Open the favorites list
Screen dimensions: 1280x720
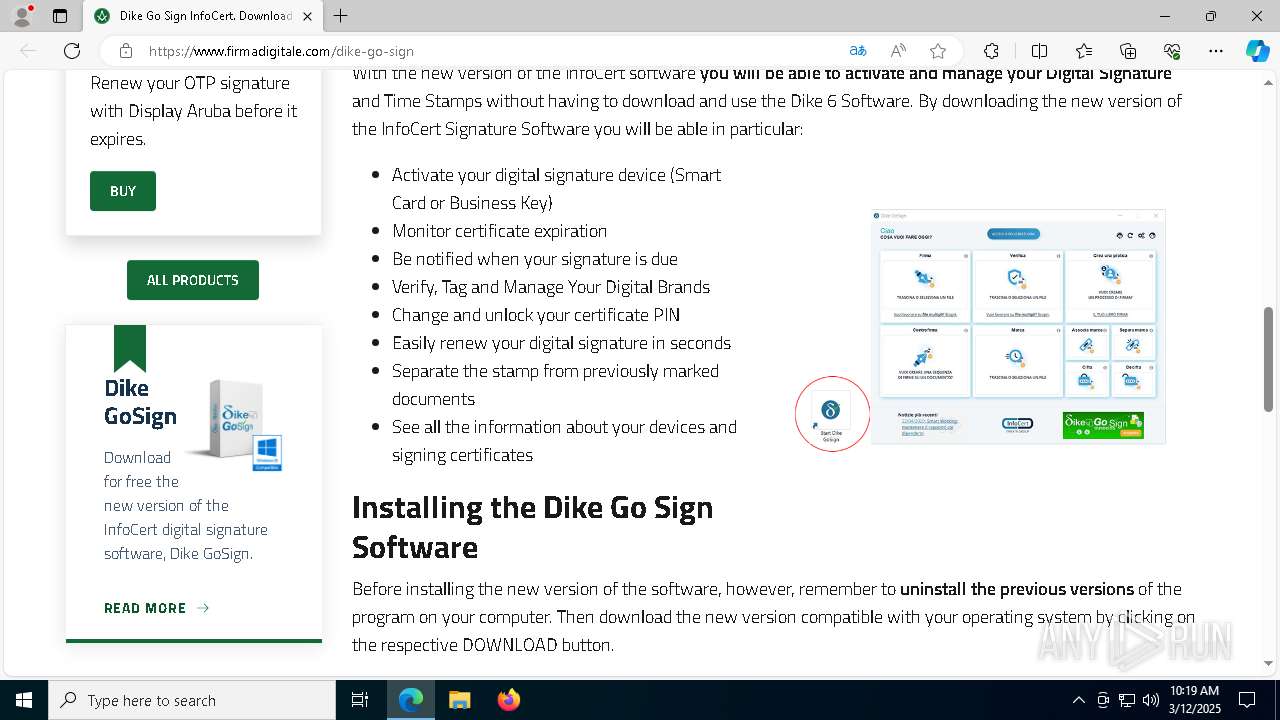[x=1084, y=51]
